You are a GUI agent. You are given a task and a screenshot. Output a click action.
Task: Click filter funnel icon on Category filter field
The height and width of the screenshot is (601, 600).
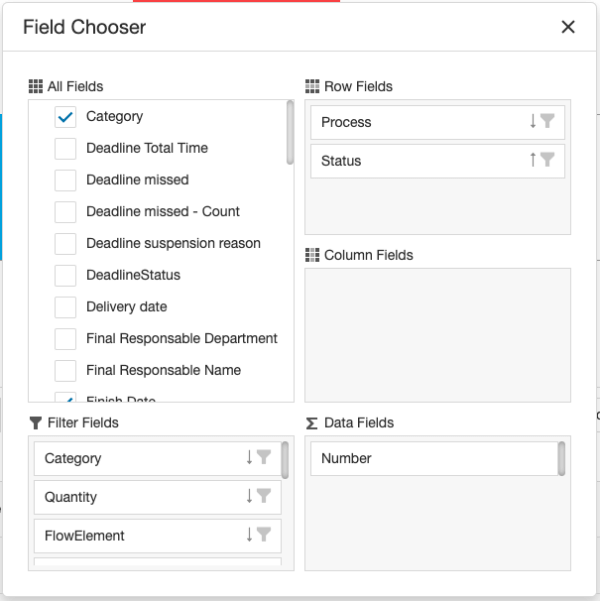(x=264, y=458)
